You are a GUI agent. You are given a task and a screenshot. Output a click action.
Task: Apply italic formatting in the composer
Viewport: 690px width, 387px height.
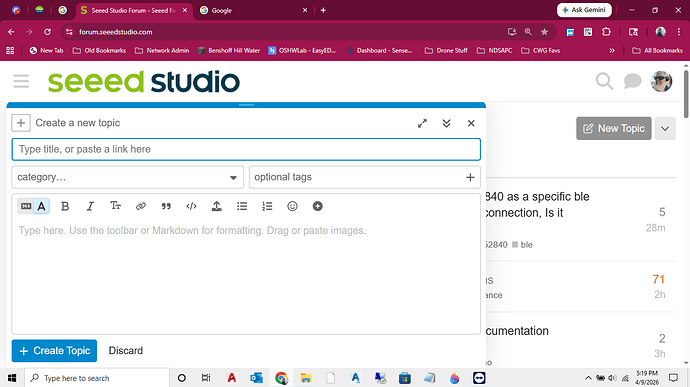(x=90, y=206)
